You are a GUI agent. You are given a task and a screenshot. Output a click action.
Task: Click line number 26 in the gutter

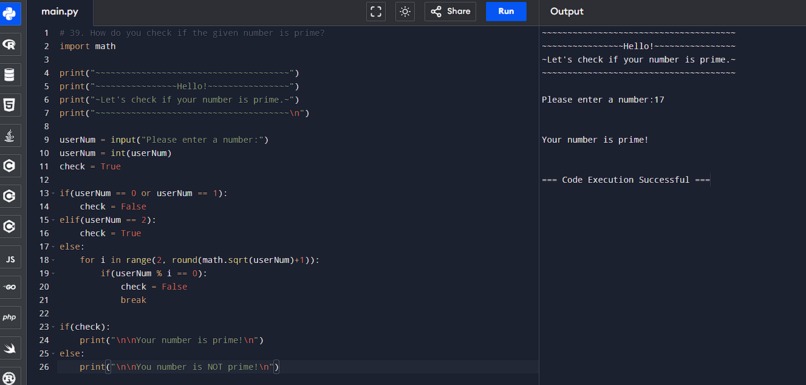44,367
